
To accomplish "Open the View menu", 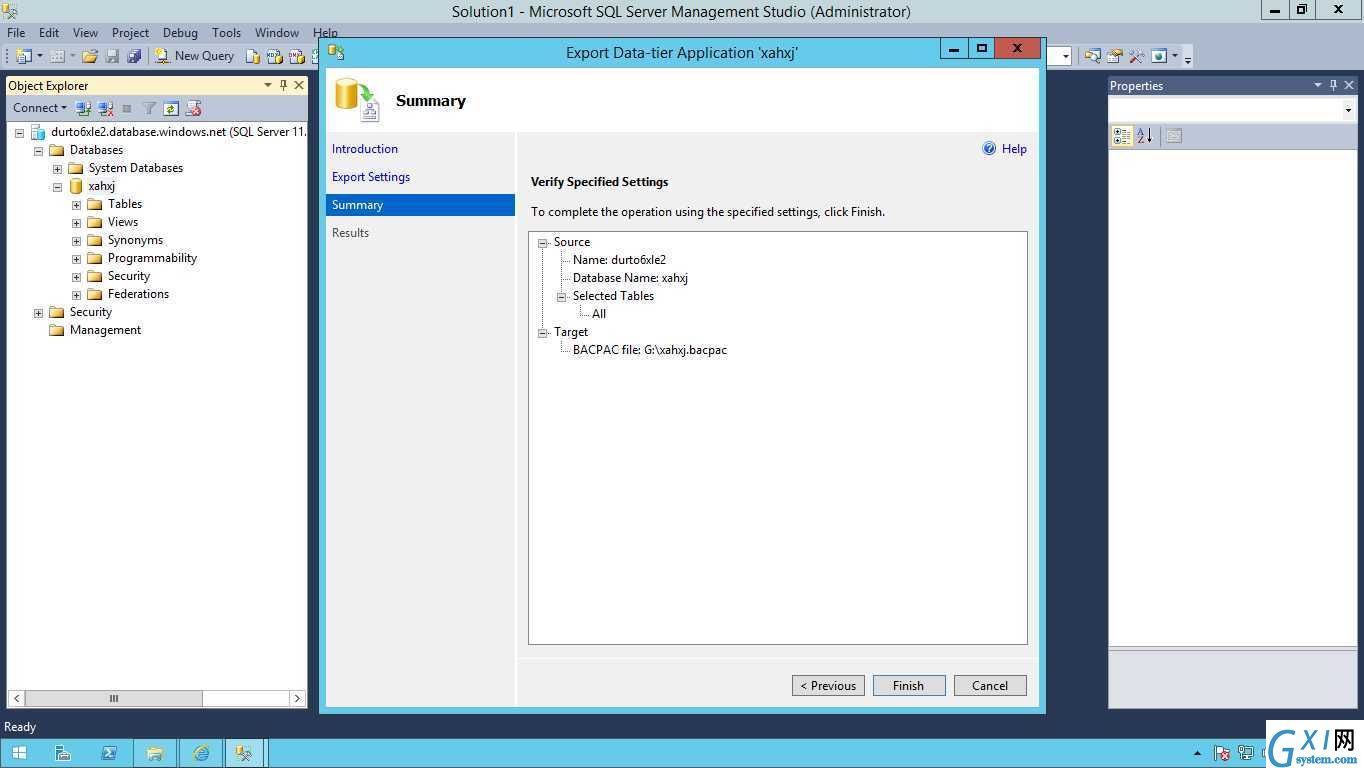I will point(85,33).
